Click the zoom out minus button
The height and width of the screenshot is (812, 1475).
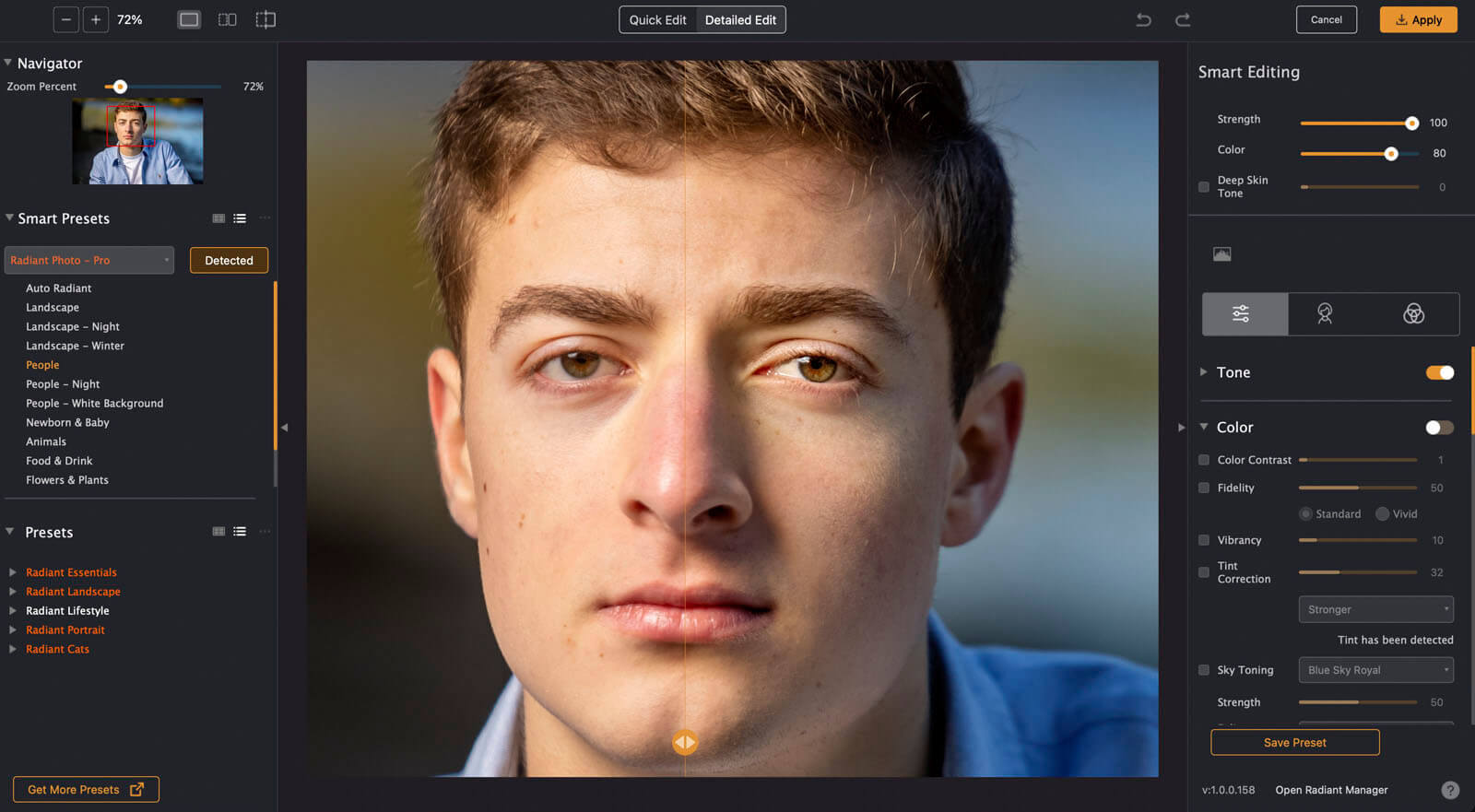[66, 19]
